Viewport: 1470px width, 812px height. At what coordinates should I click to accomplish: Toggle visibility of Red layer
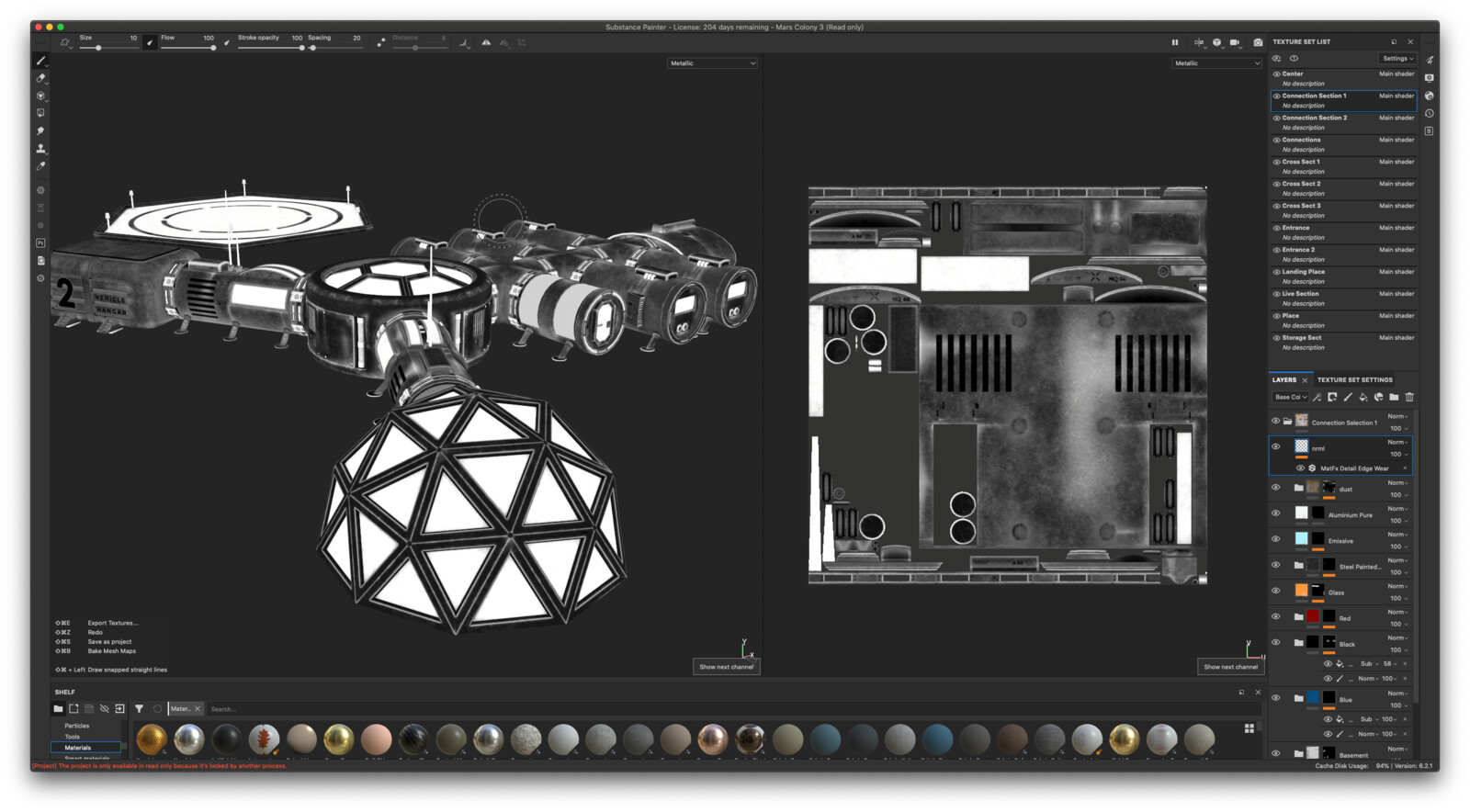click(1275, 616)
